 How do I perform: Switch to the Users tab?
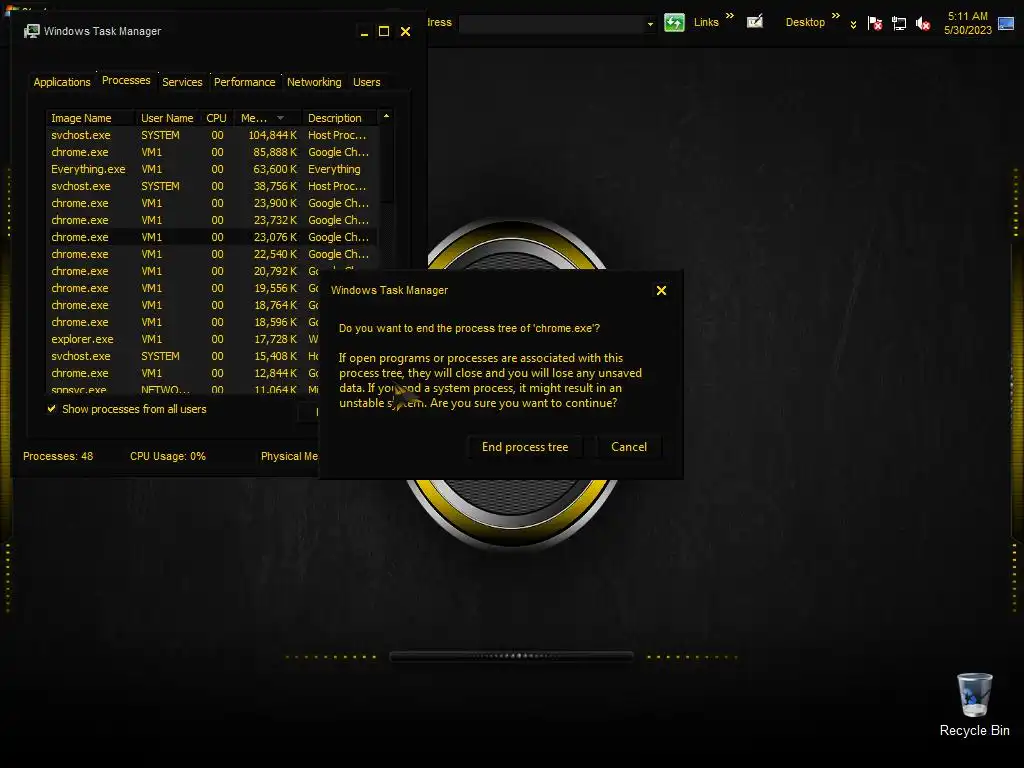pos(366,82)
